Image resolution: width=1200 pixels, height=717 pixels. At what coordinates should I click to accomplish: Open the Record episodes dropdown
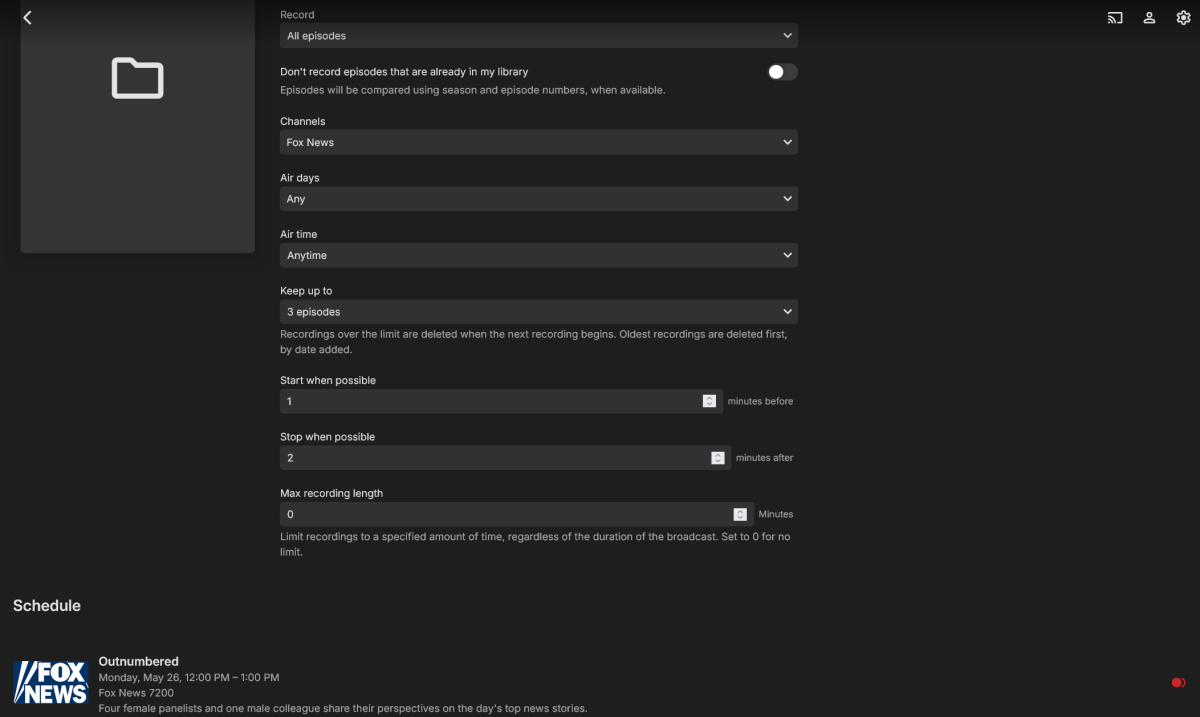[x=538, y=36]
